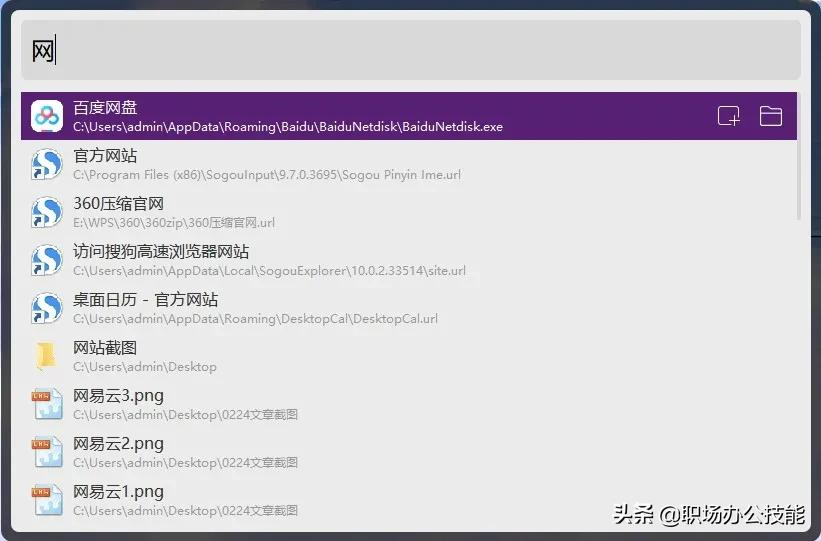Click the search input field containing 网
The image size is (821, 541).
[x=411, y=50]
